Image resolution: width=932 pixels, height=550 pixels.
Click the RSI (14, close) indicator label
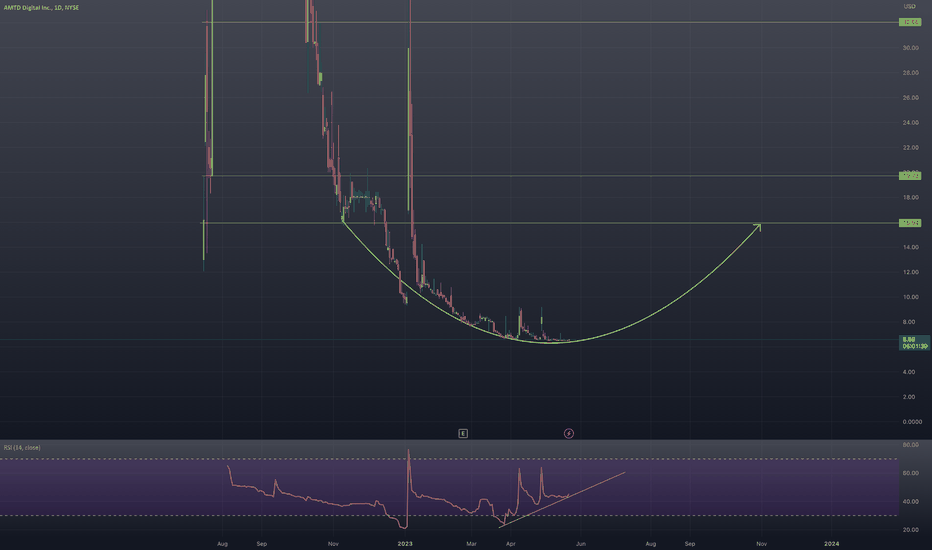pyautogui.click(x=22, y=448)
